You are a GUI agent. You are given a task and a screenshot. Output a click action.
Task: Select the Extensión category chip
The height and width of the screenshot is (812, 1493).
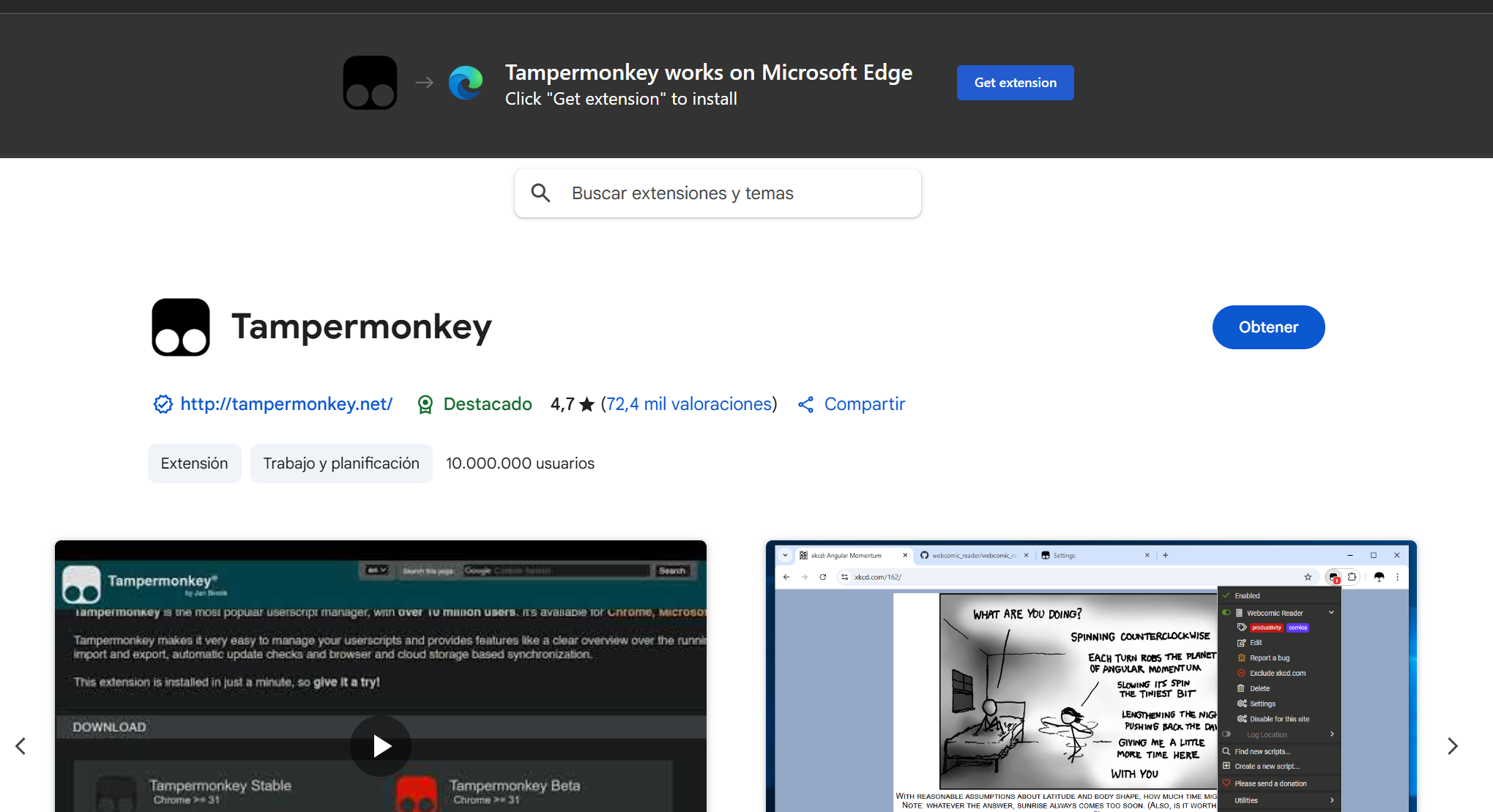pos(194,463)
